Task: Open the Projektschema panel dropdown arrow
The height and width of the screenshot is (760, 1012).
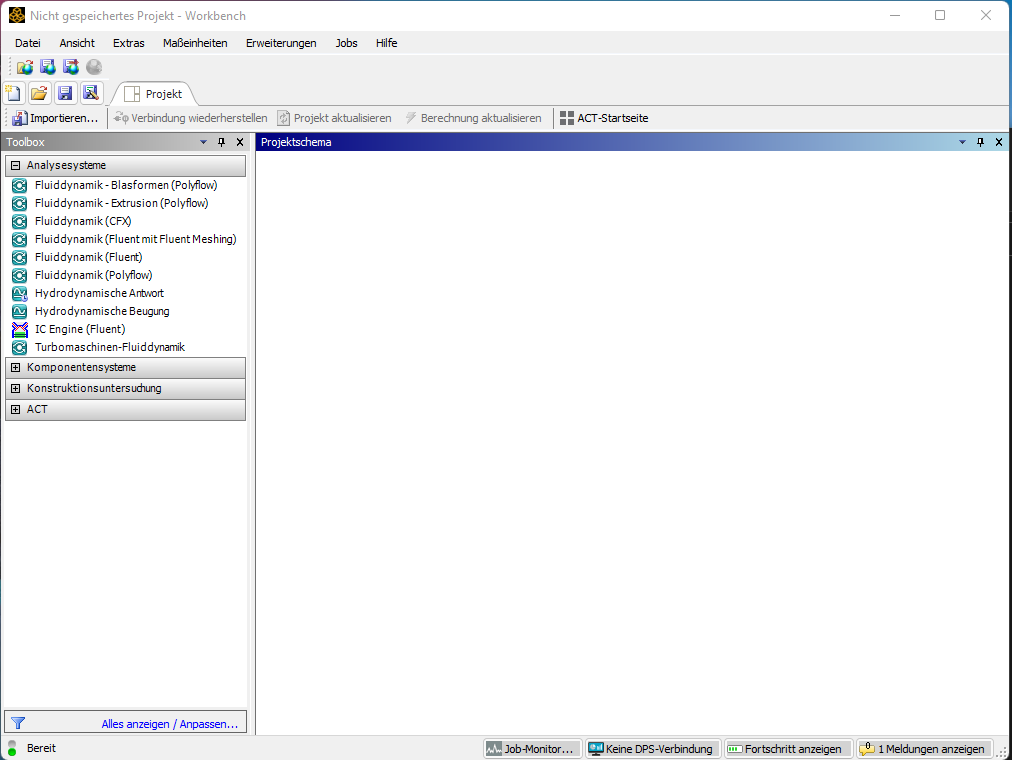Action: 962,142
